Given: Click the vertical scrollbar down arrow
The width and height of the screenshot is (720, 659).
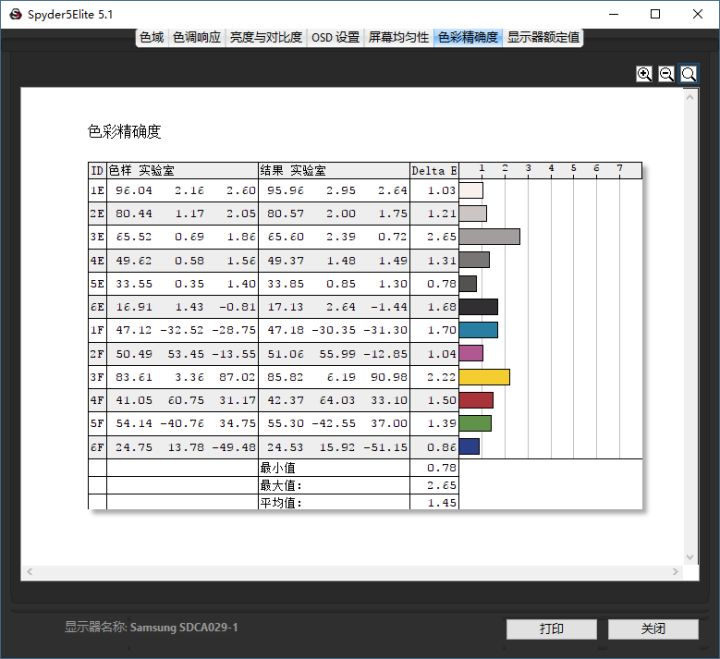Looking at the screenshot, I should tap(690, 557).
